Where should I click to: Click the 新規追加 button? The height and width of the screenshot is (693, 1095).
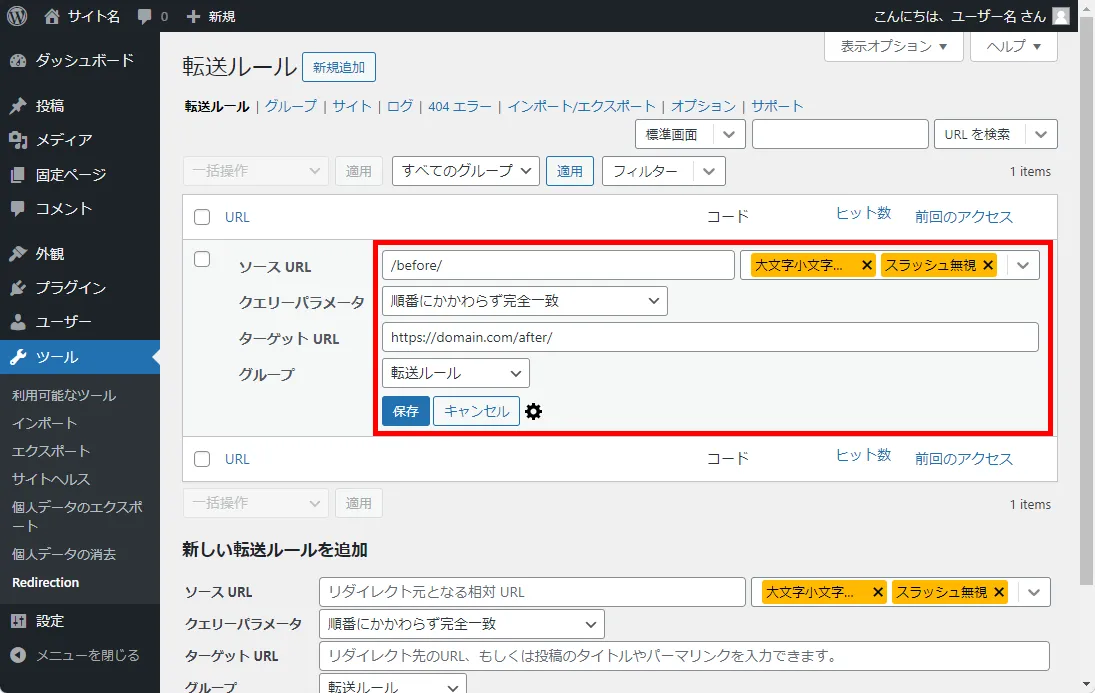339,66
